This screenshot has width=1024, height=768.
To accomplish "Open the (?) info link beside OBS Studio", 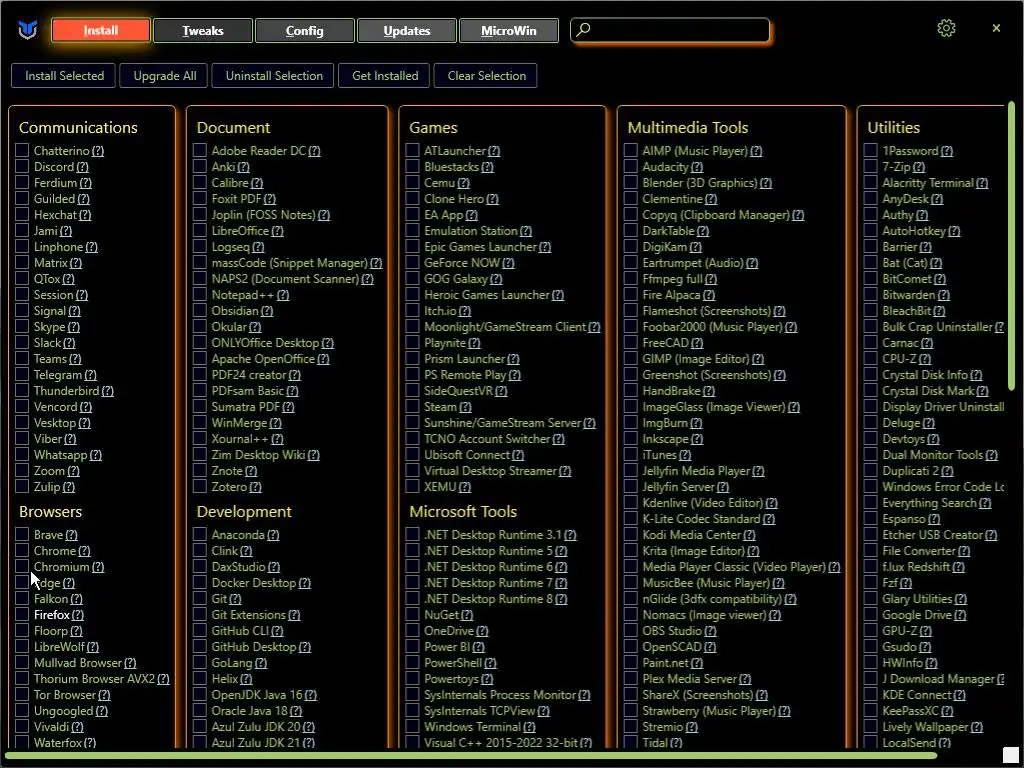I will (710, 631).
